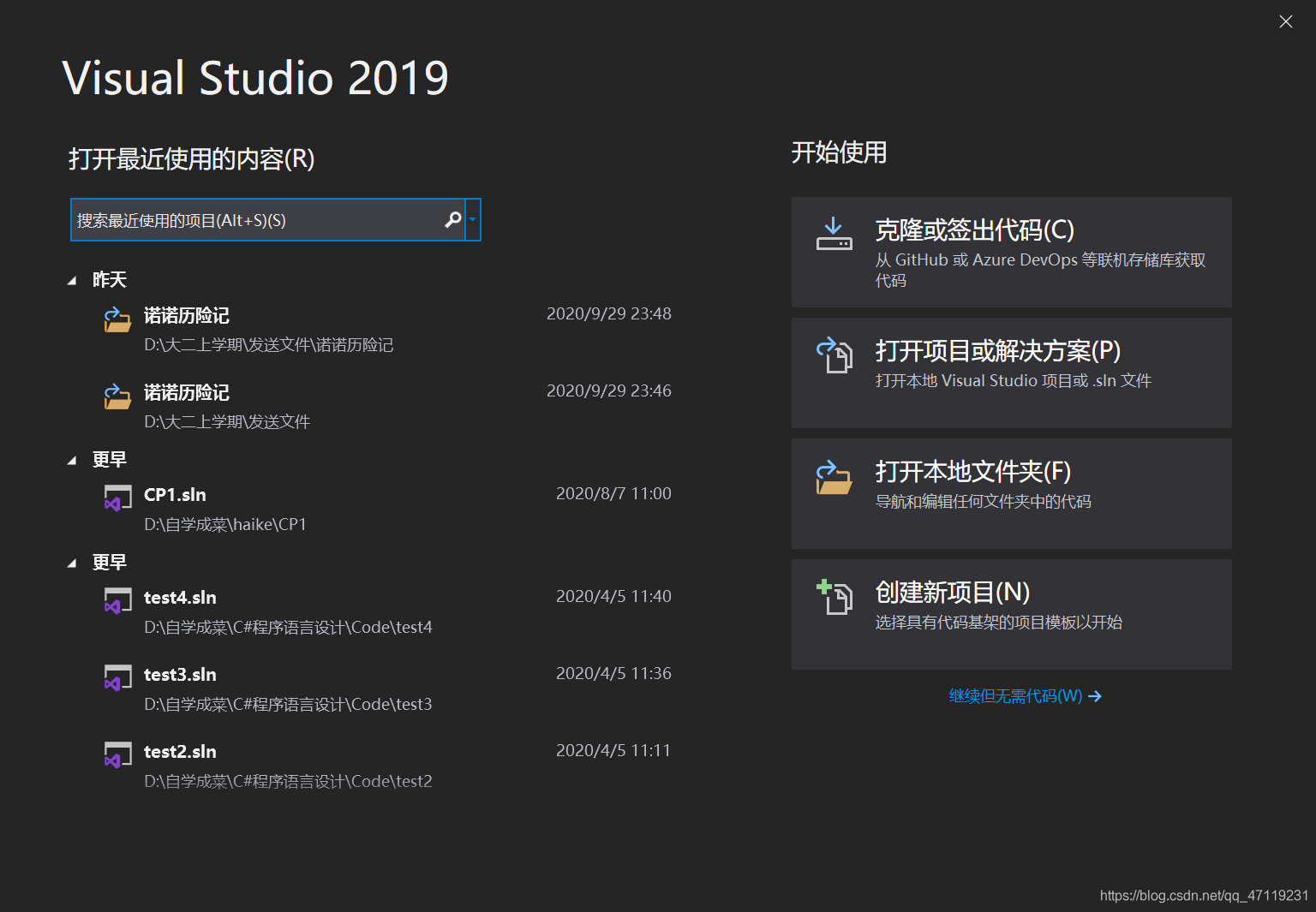Viewport: 1316px width, 912px height.
Task: Click path ending in Code\test3
Action: (288, 705)
